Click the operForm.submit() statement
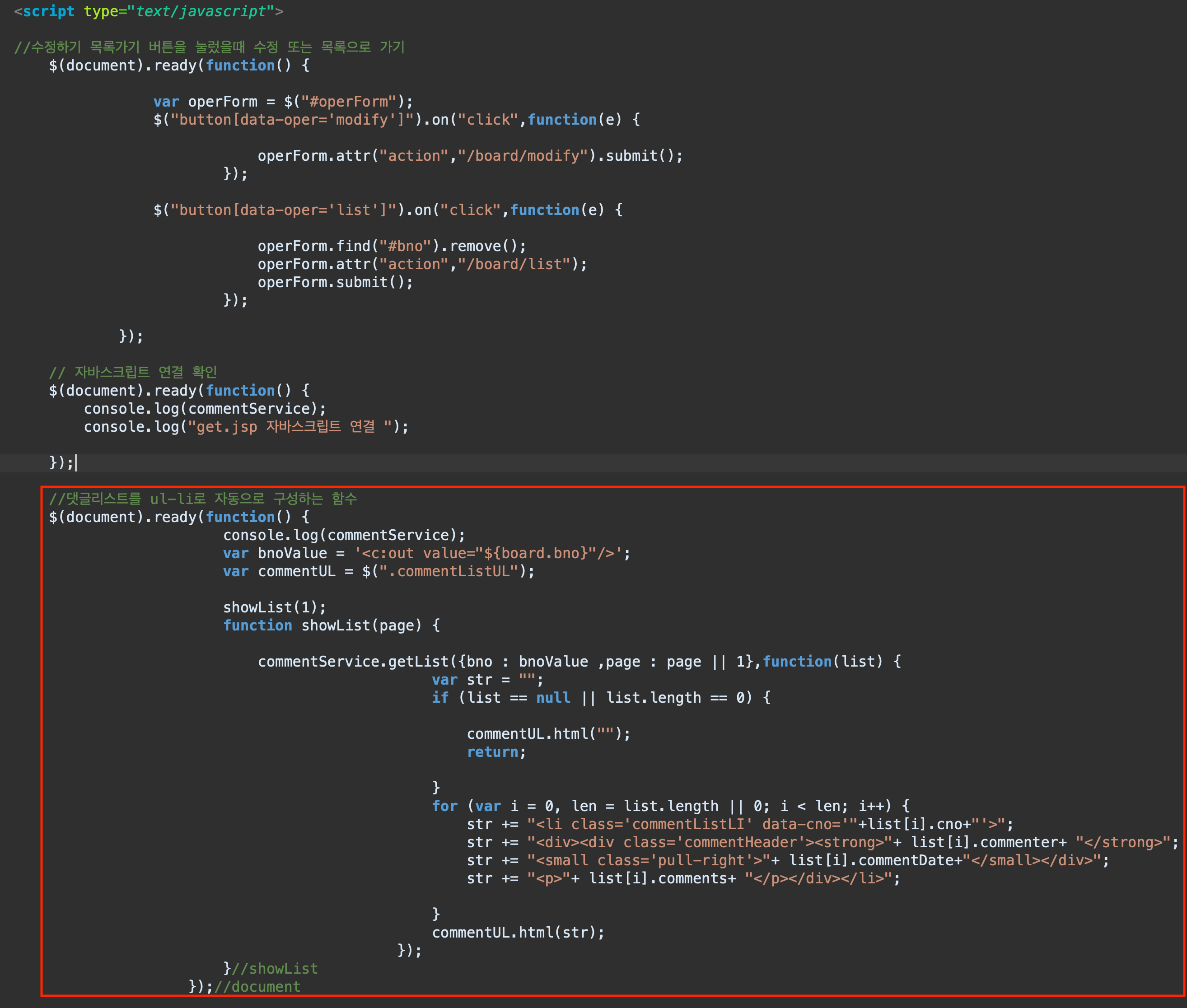This screenshot has height=1008, width=1187. pyautogui.click(x=334, y=282)
